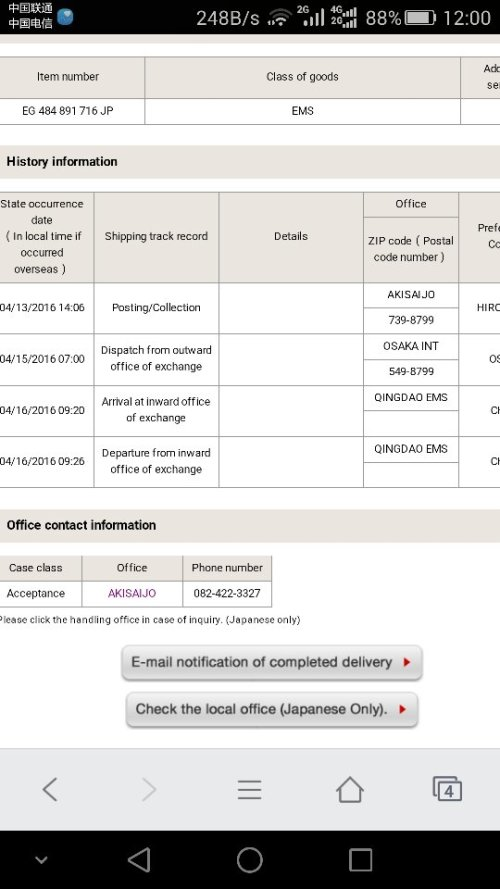Open Android recent apps square button

pyautogui.click(x=361, y=860)
